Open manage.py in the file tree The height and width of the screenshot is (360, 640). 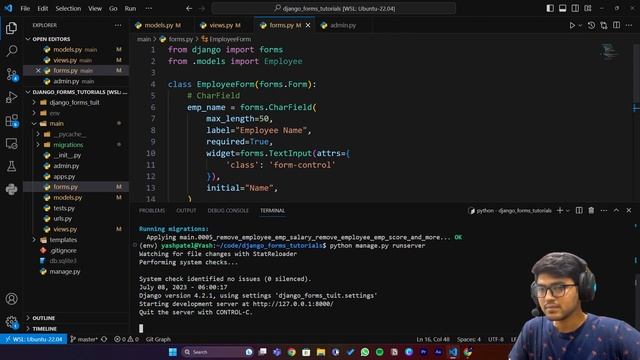click(x=65, y=271)
